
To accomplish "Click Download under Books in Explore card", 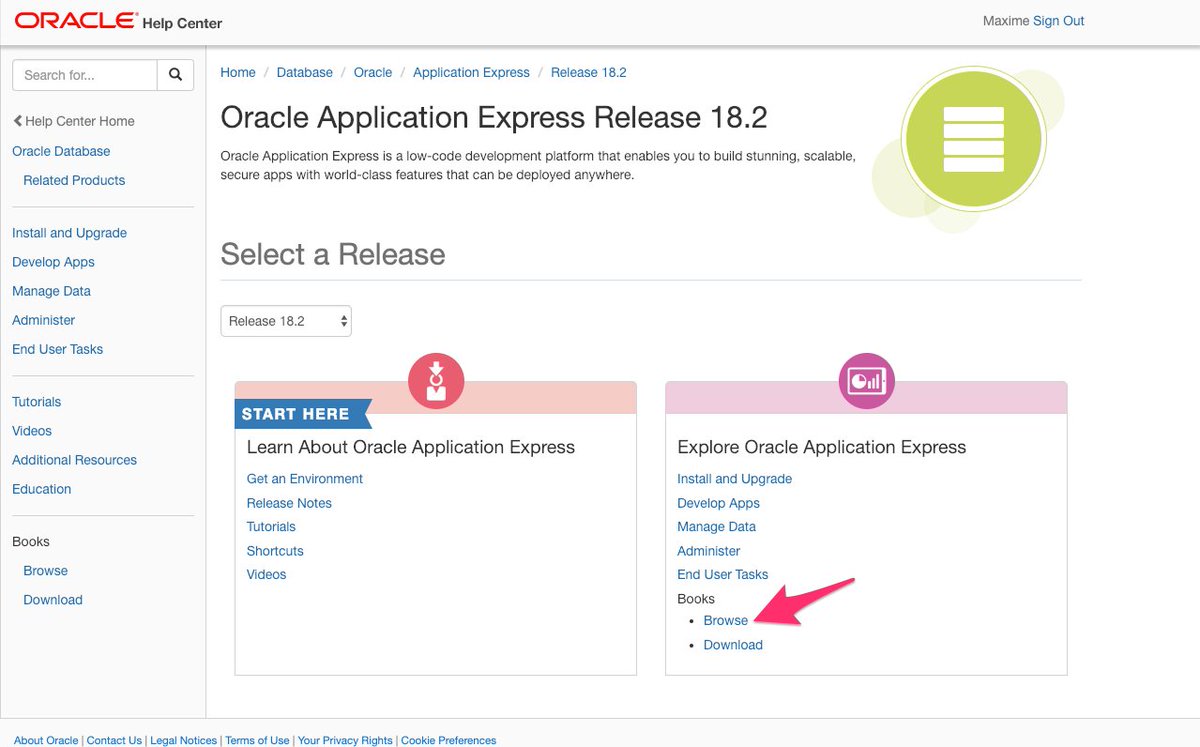I will tap(733, 645).
